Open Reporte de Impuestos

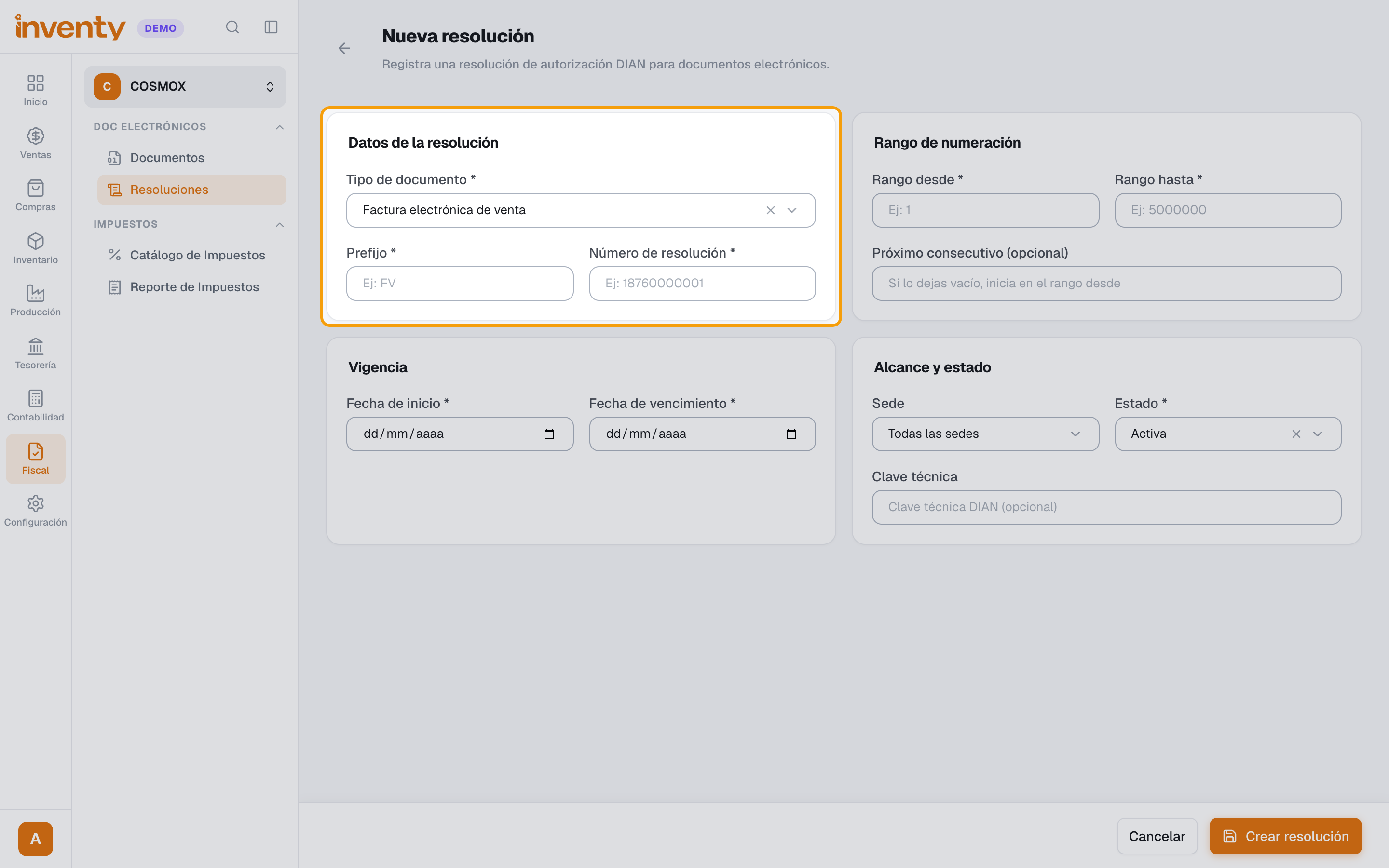point(191,287)
